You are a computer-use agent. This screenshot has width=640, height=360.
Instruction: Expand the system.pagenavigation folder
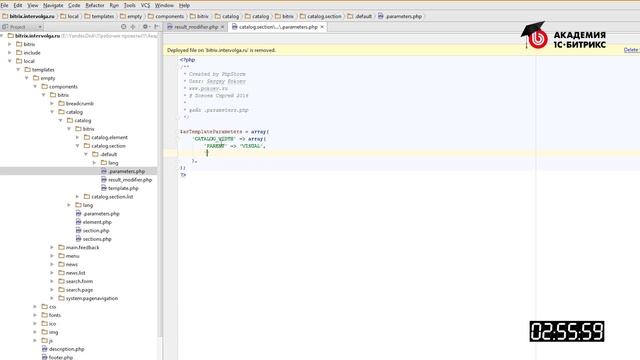(x=52, y=298)
